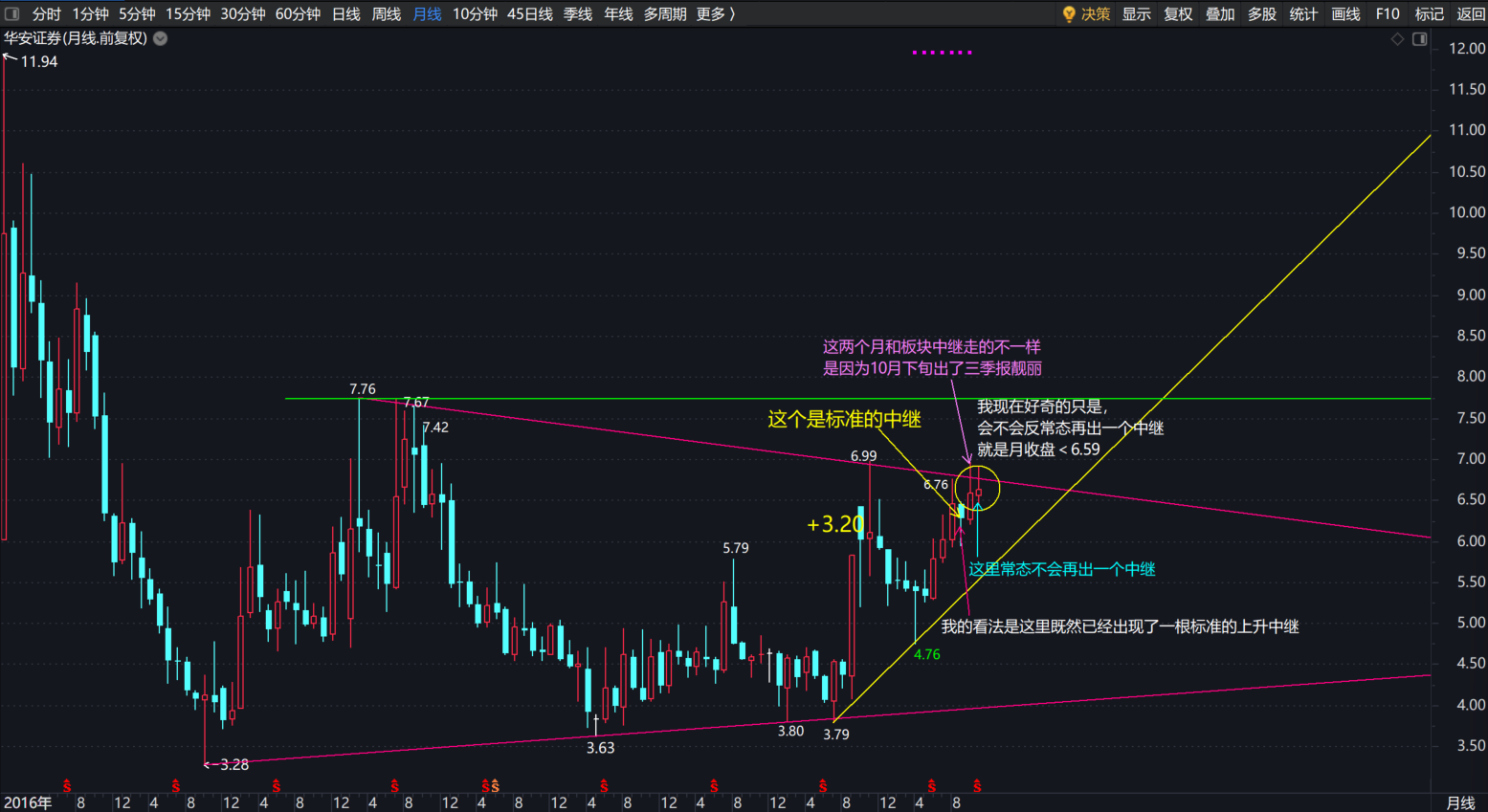Select the 15分钟 period tab
Image resolution: width=1488 pixels, height=812 pixels.
pos(188,13)
